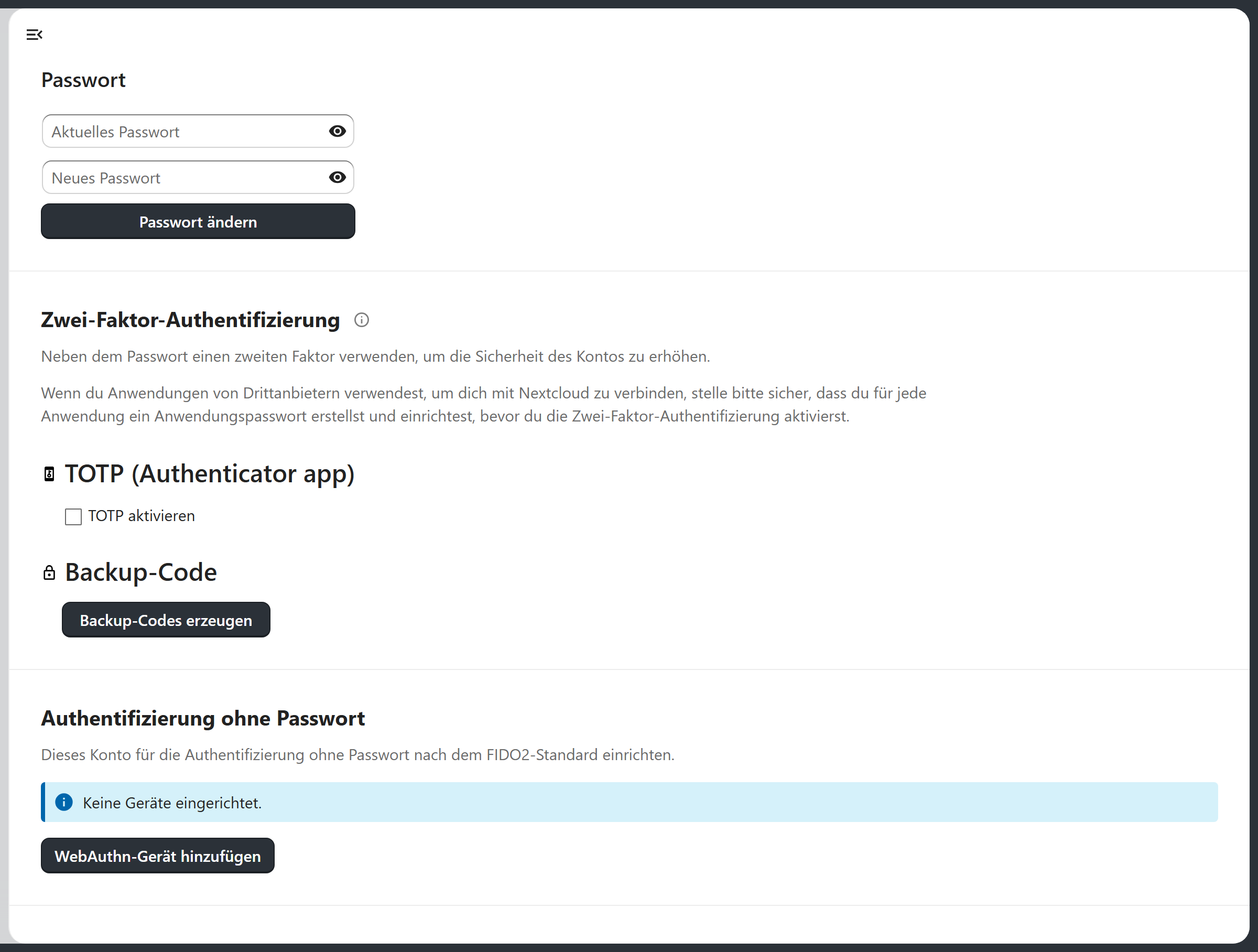The width and height of the screenshot is (1258, 952).
Task: Add a device via WebAuthn-Gerät hinzufügen
Action: click(158, 856)
